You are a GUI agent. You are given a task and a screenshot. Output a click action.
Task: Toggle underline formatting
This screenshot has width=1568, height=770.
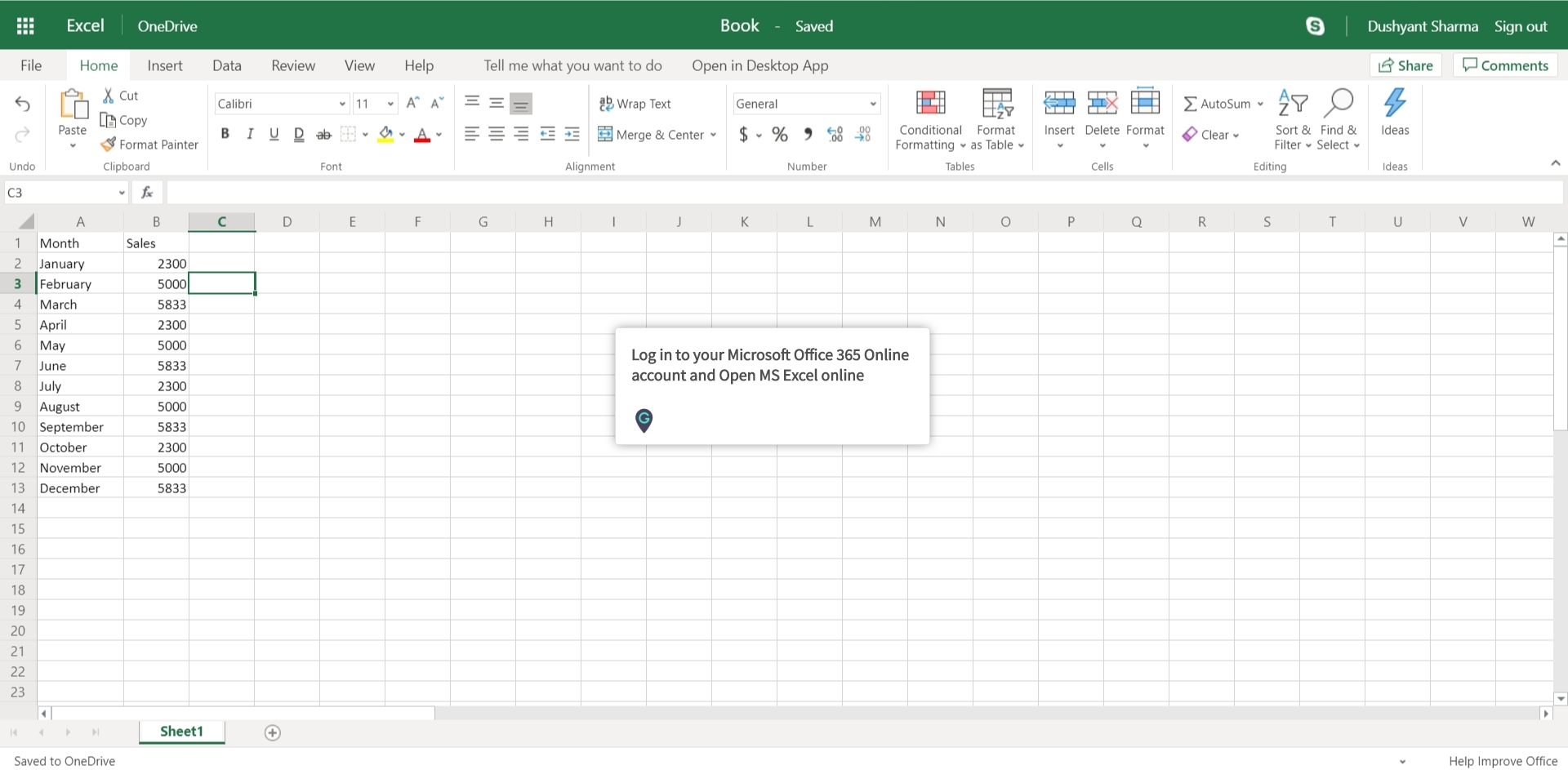click(x=274, y=134)
